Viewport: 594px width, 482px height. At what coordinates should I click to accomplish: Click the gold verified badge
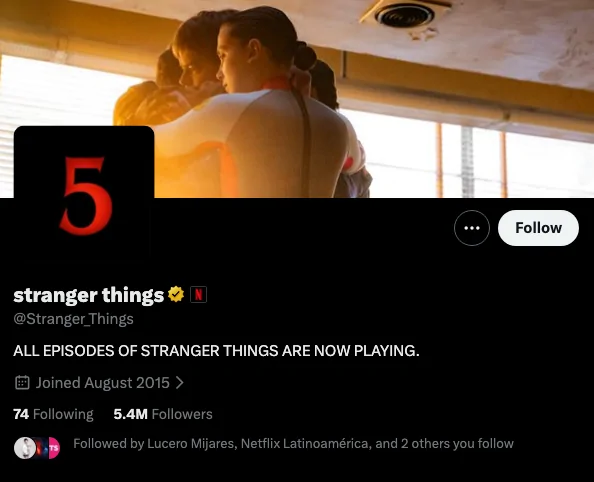[176, 294]
